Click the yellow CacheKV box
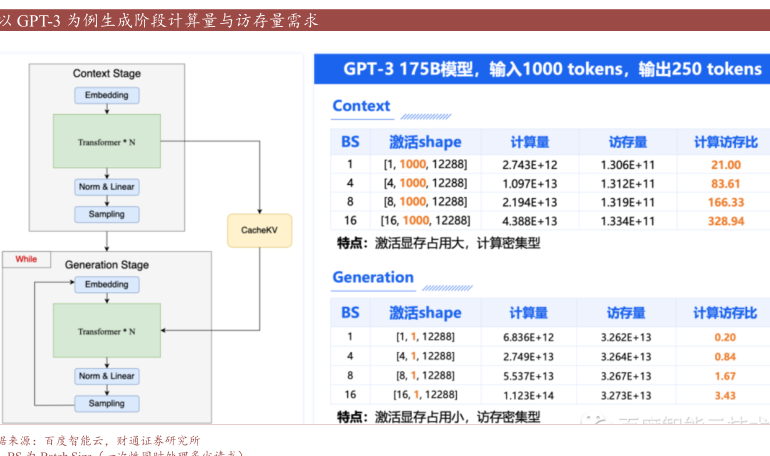This screenshot has height=456, width=770. coord(259,230)
